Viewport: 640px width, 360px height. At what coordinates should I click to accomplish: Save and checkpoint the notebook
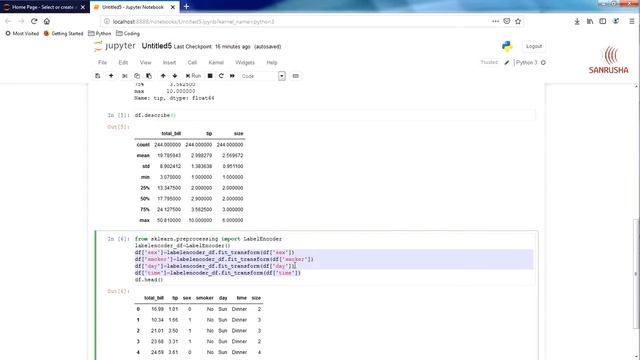98,76
